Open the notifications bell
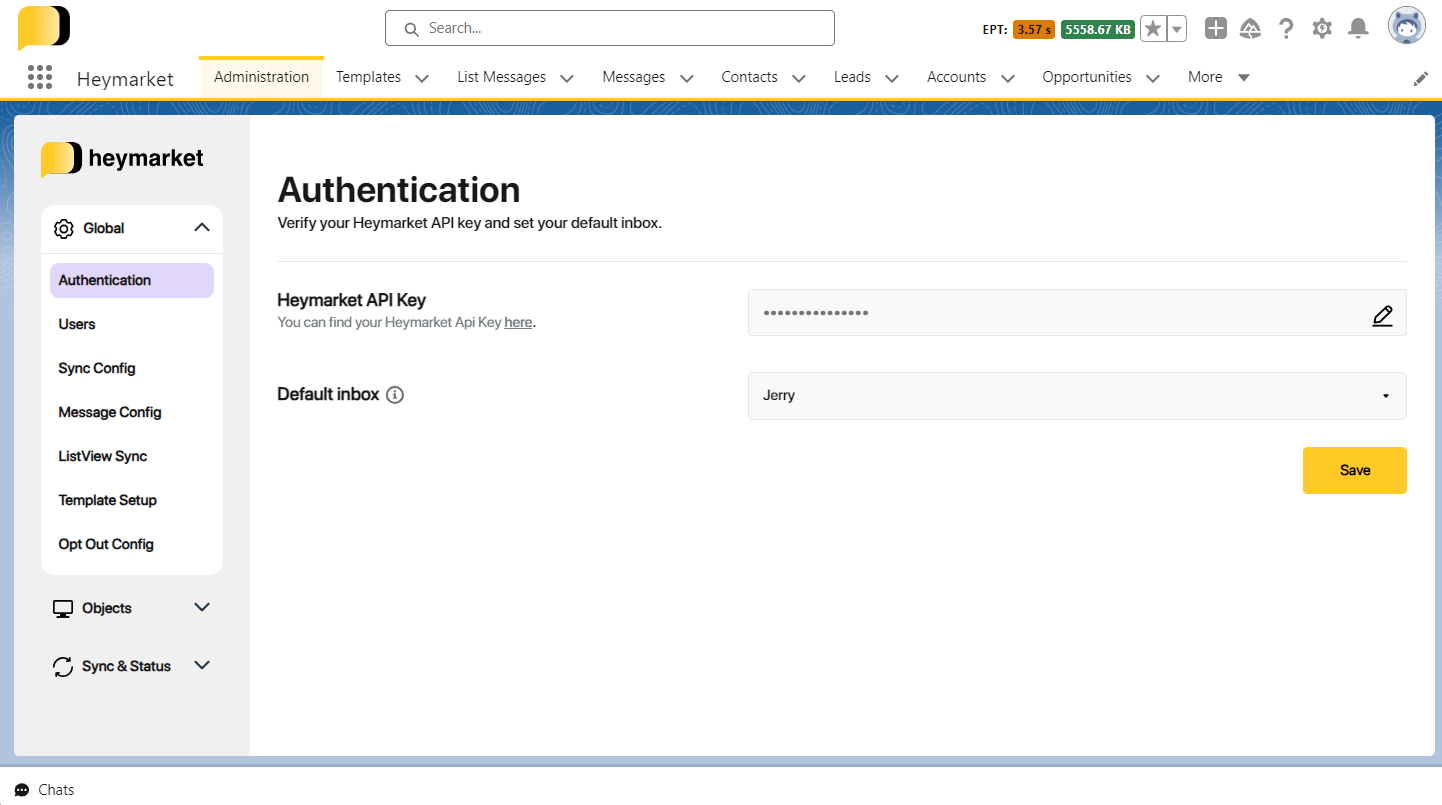Viewport: 1442px width, 805px height. click(x=1358, y=28)
